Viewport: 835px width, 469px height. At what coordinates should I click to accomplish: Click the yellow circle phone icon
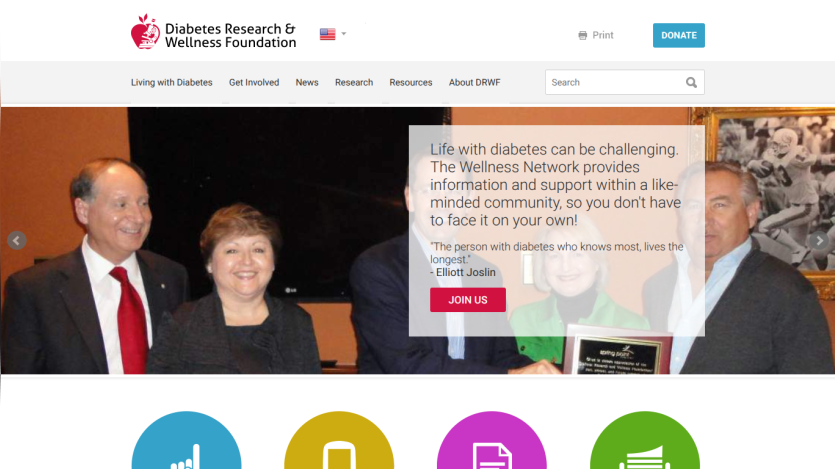[339, 440]
